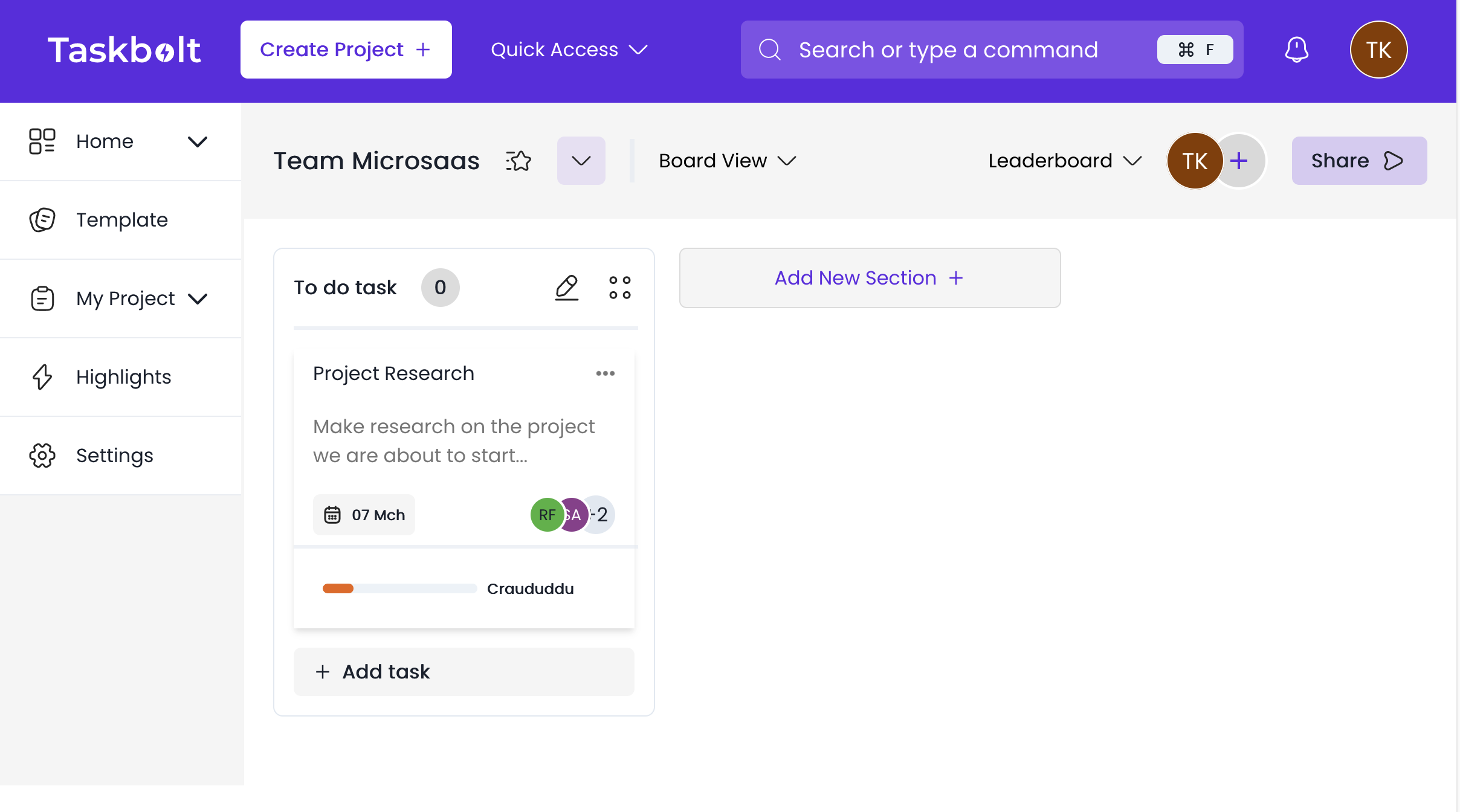Expand the Leaderboard dropdown
The width and height of the screenshot is (1460, 812).
tap(1065, 161)
